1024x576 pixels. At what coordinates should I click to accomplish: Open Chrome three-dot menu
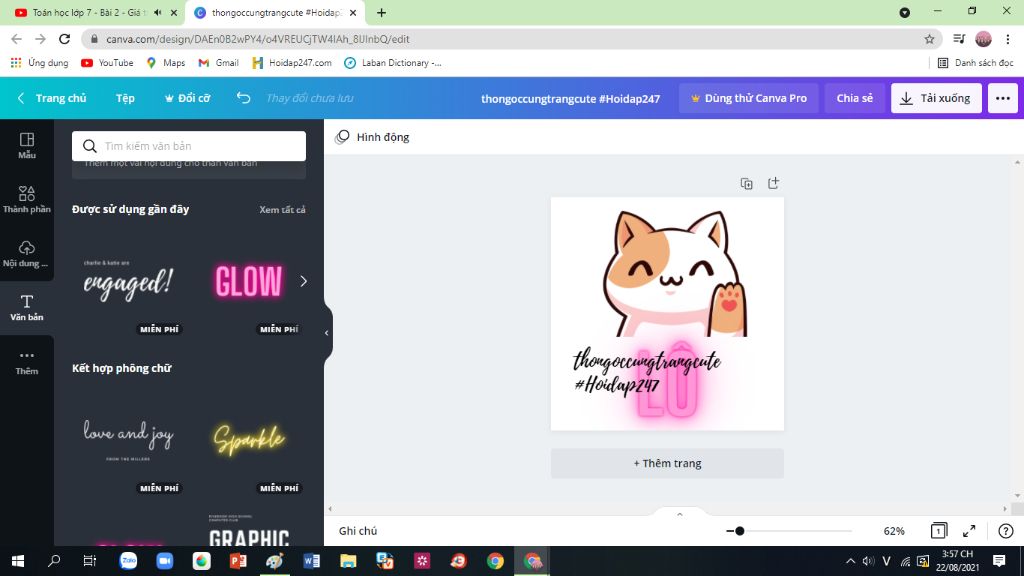coord(1008,39)
